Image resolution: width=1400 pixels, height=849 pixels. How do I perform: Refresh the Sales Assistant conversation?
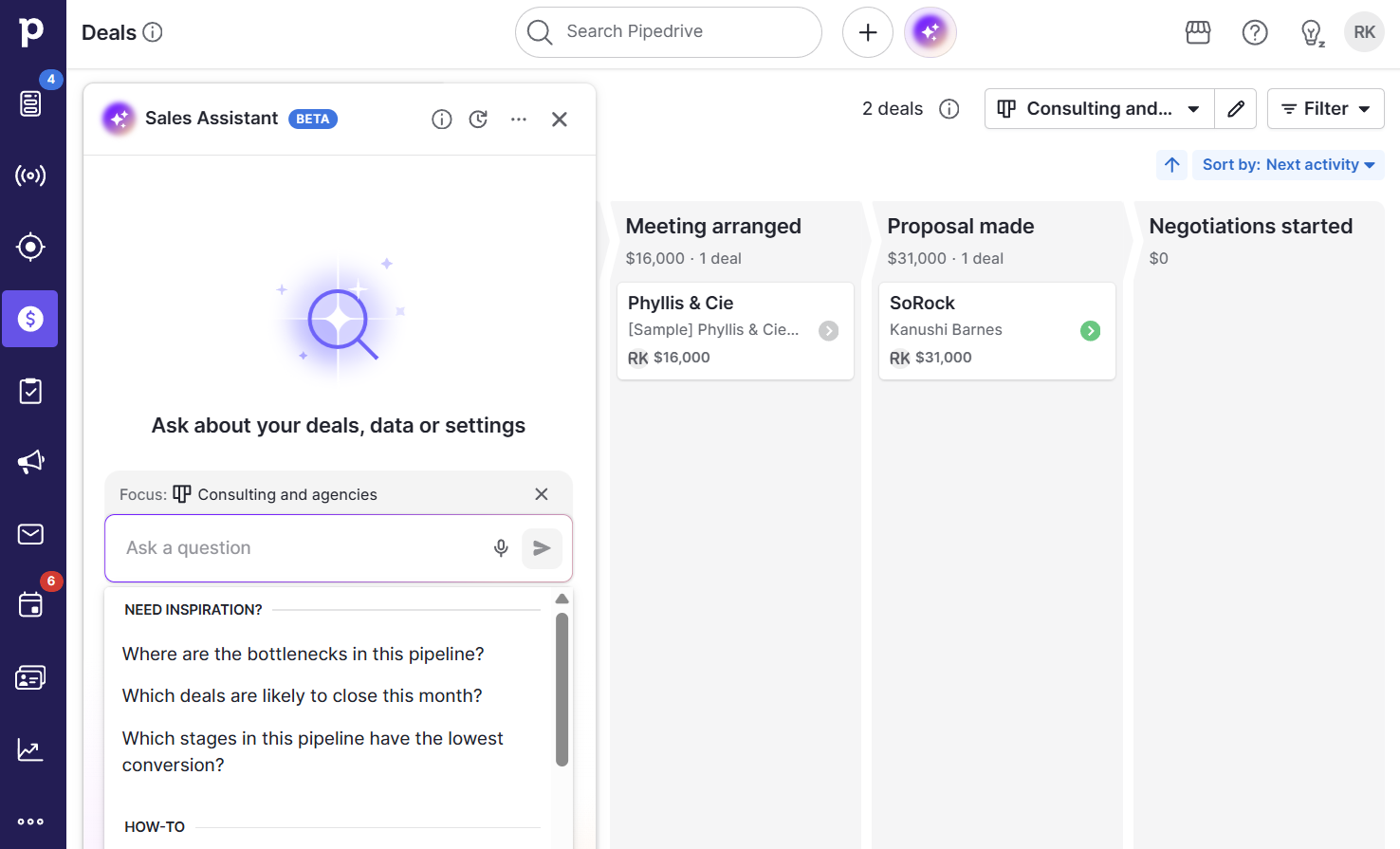478,119
